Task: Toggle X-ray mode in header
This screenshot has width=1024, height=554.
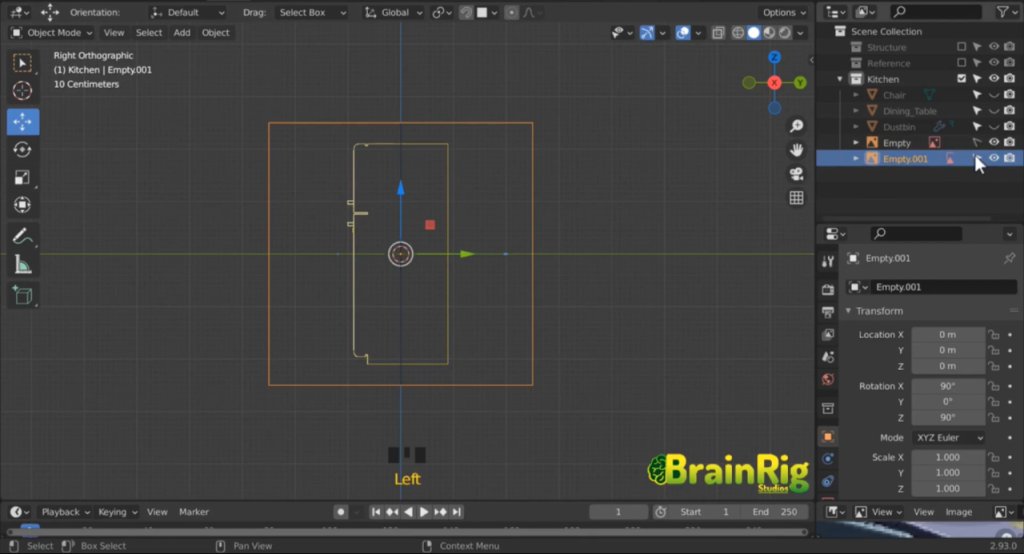Action: [718, 33]
